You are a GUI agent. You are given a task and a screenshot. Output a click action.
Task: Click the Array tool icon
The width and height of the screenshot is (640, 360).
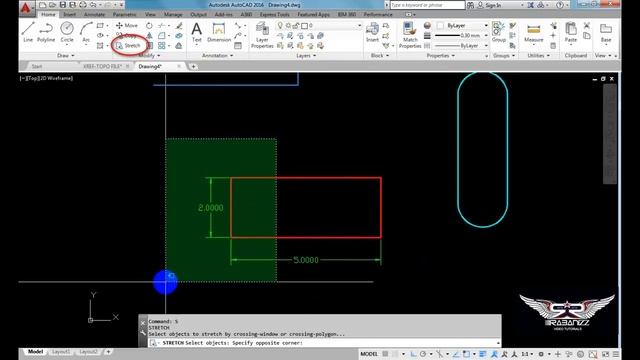point(162,46)
